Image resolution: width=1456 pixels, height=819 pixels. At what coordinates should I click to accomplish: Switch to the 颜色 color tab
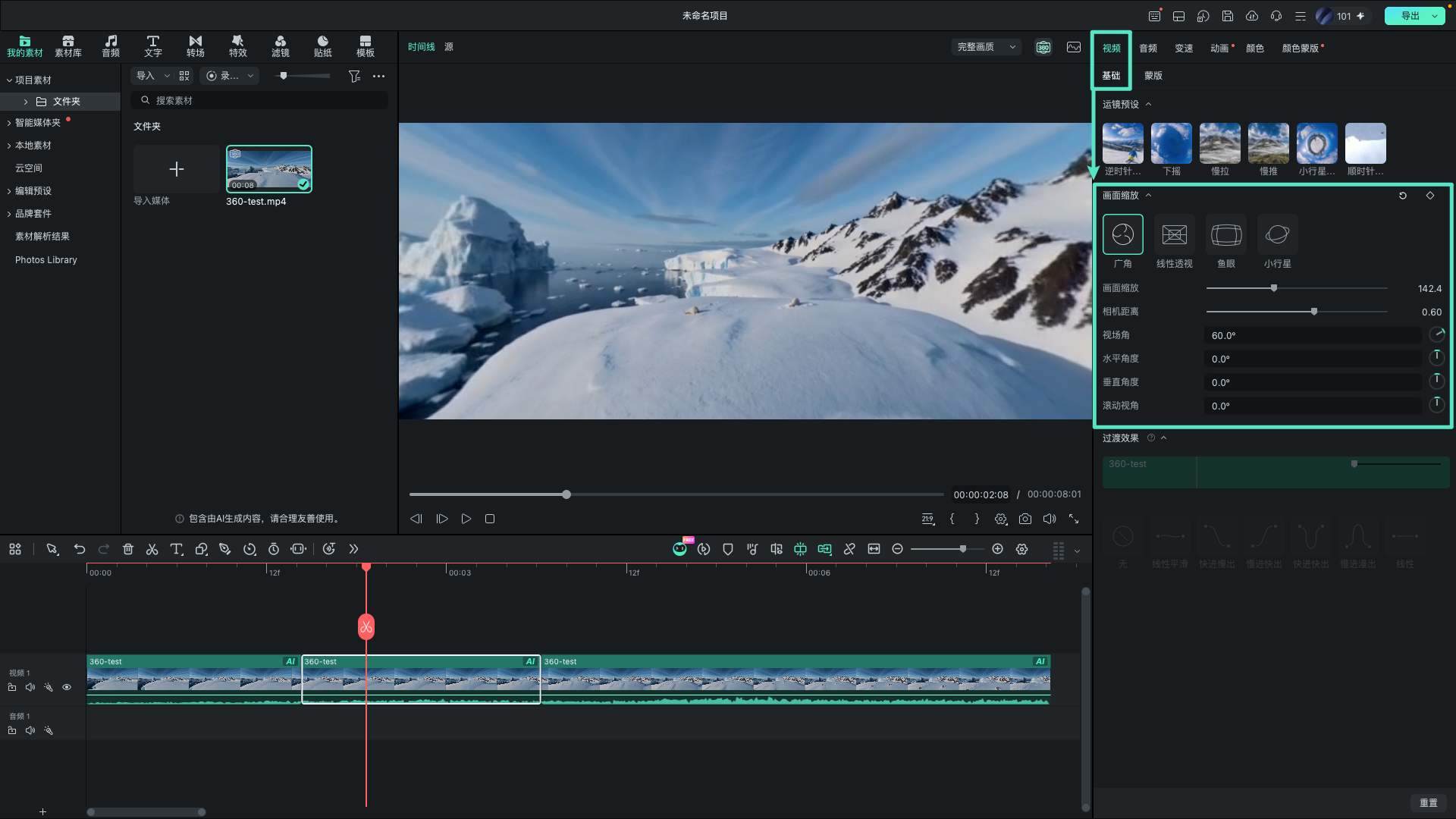1255,48
